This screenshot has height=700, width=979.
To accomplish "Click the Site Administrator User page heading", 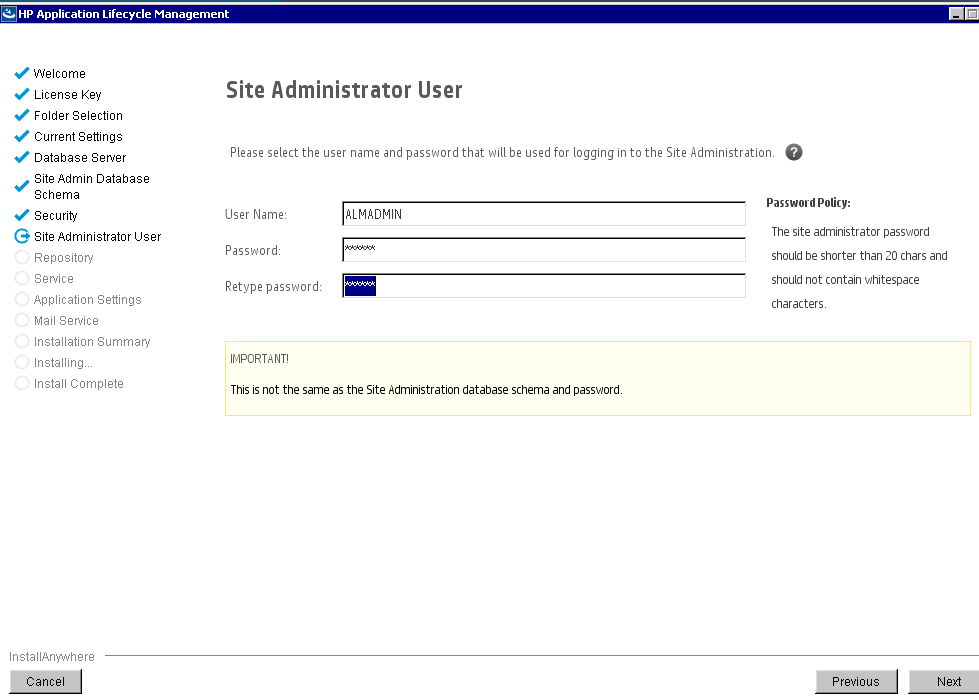I will (344, 90).
